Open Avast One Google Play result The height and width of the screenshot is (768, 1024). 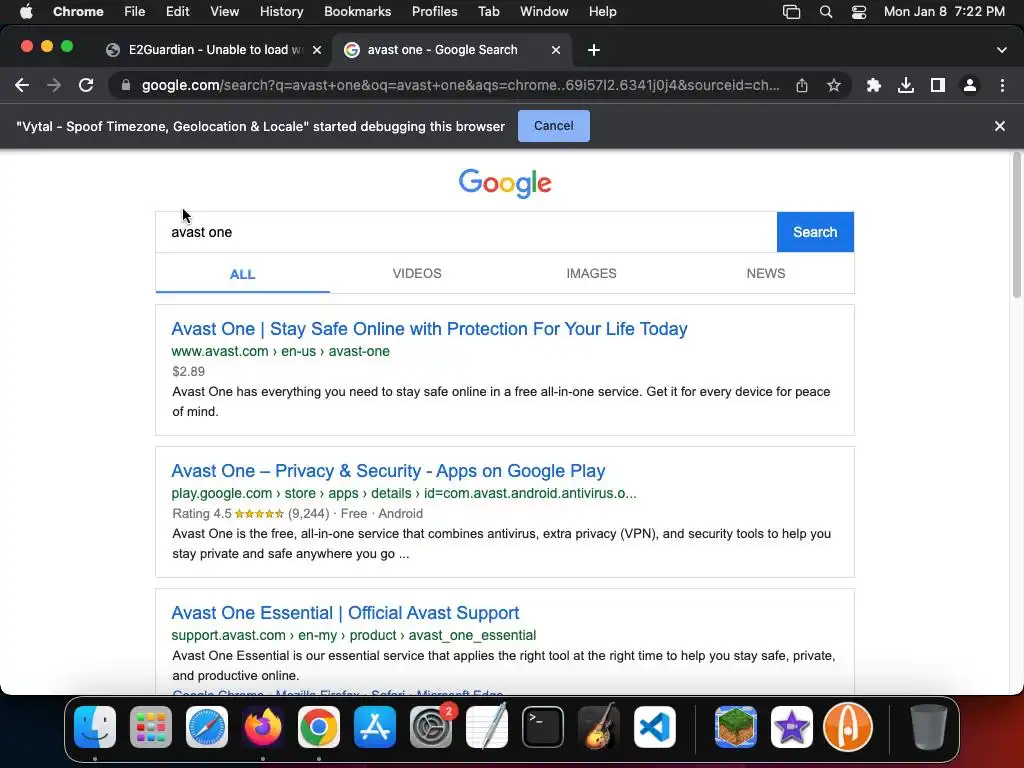[x=388, y=471]
